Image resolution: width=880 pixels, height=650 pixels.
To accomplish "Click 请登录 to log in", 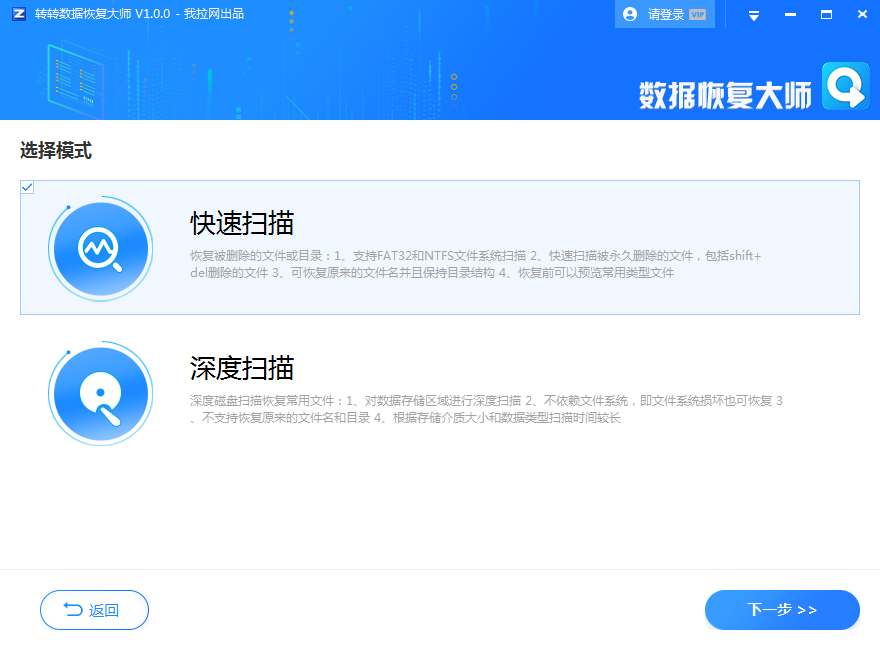I will point(666,15).
